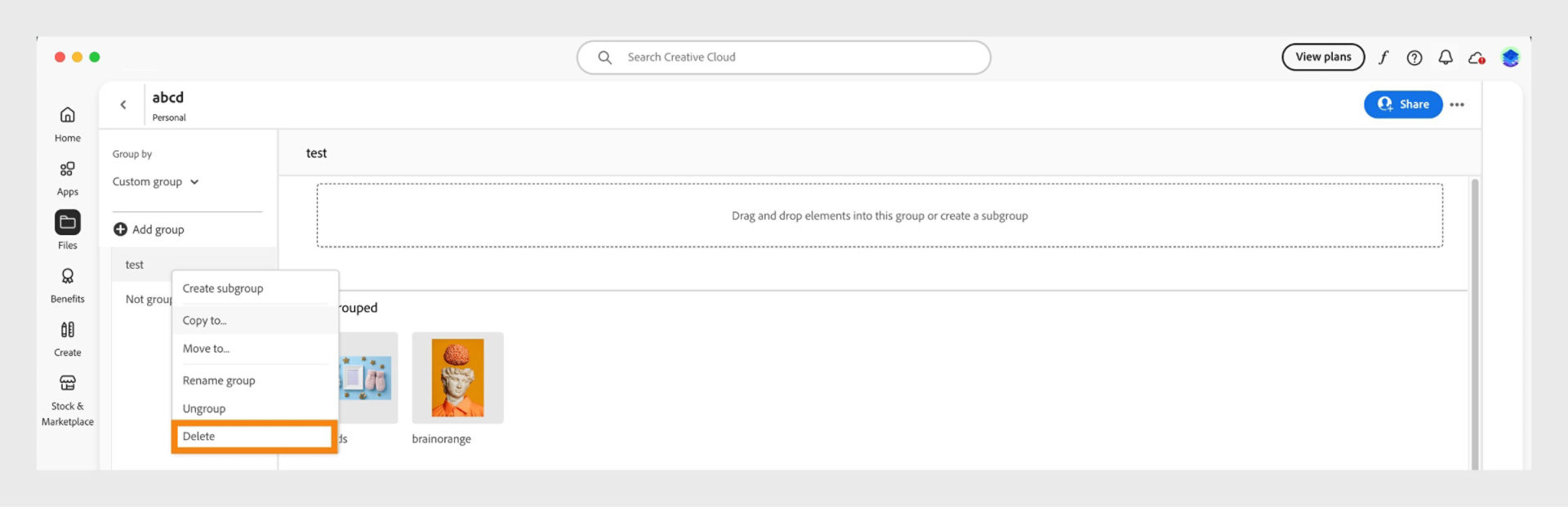Open the brainorange thumbnail

click(457, 378)
